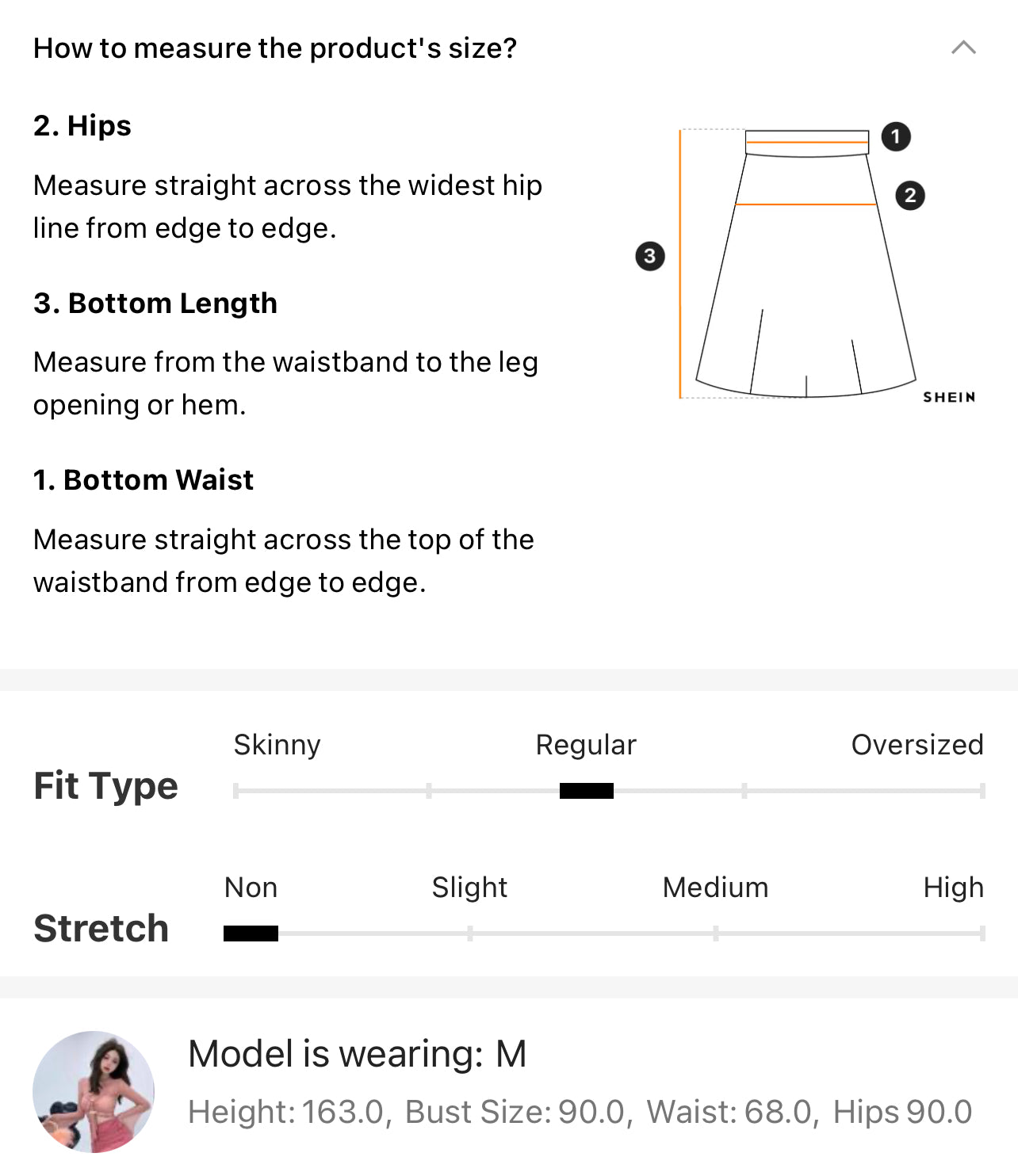Tap the Medium stretch label

pos(715,888)
